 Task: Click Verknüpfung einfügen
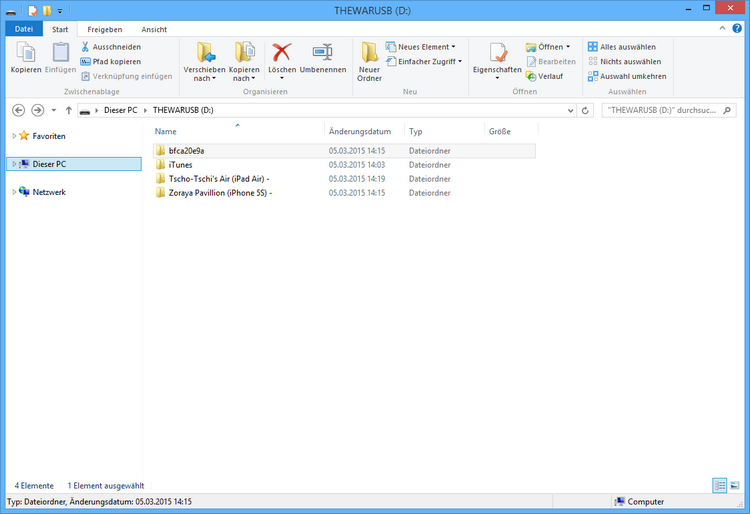coord(127,76)
